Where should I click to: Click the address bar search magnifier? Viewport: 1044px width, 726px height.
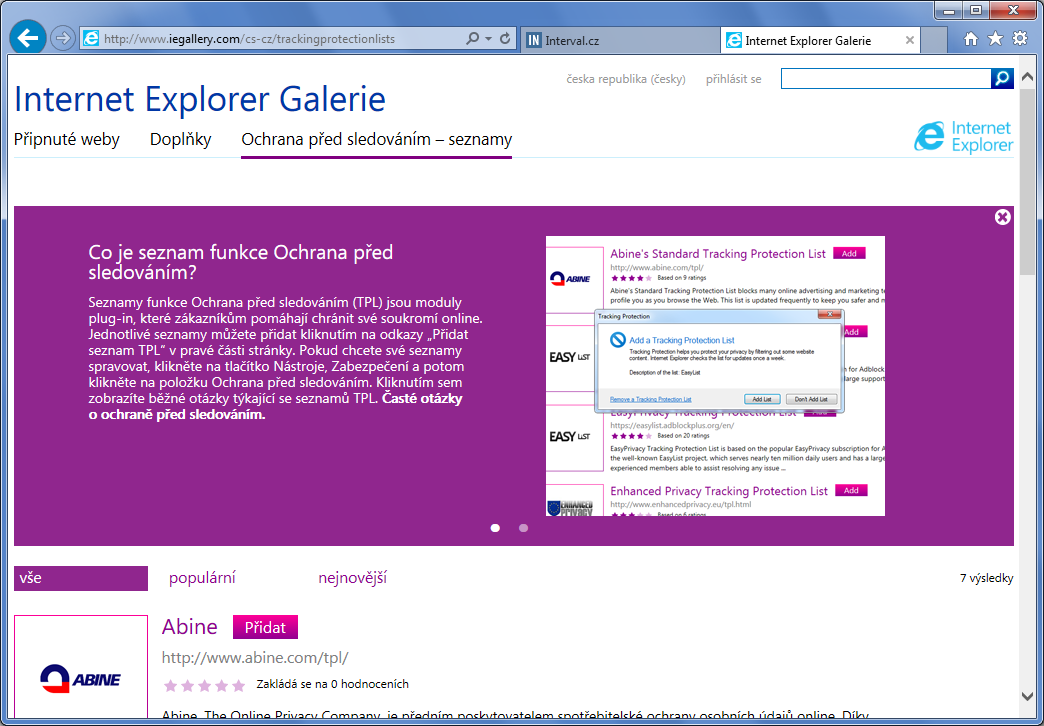472,39
